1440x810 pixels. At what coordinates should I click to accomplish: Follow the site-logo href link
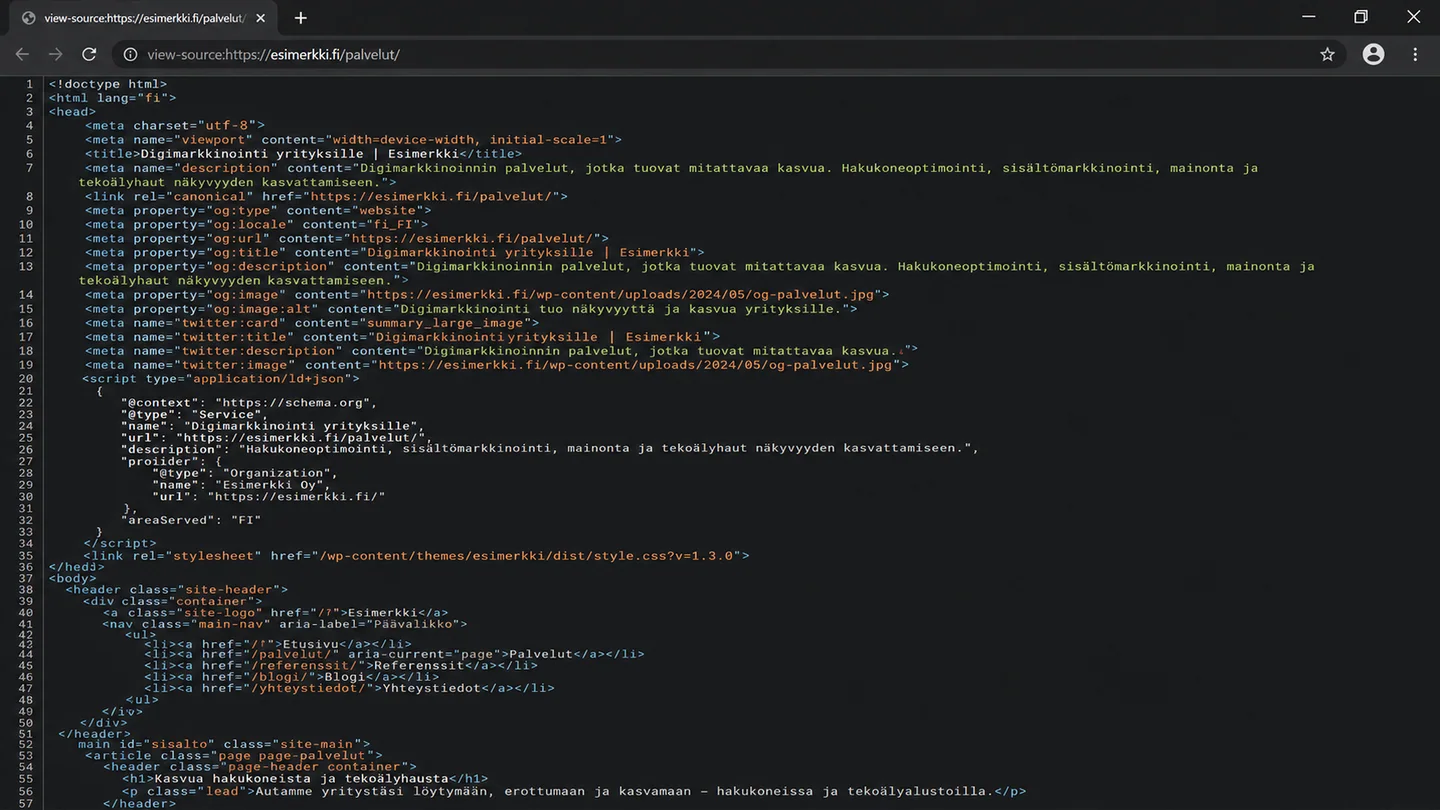point(327,613)
